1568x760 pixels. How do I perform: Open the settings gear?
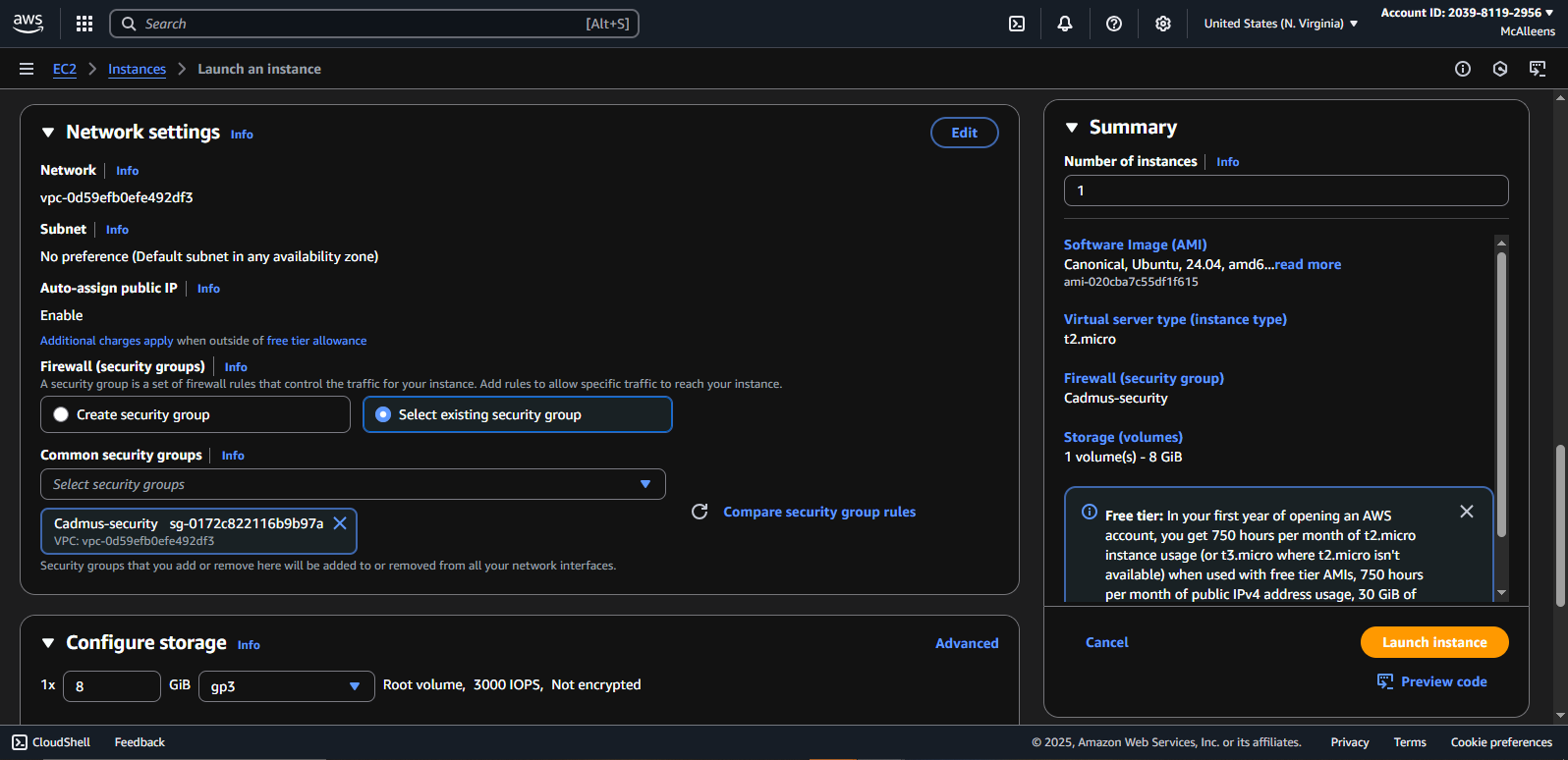point(1163,24)
